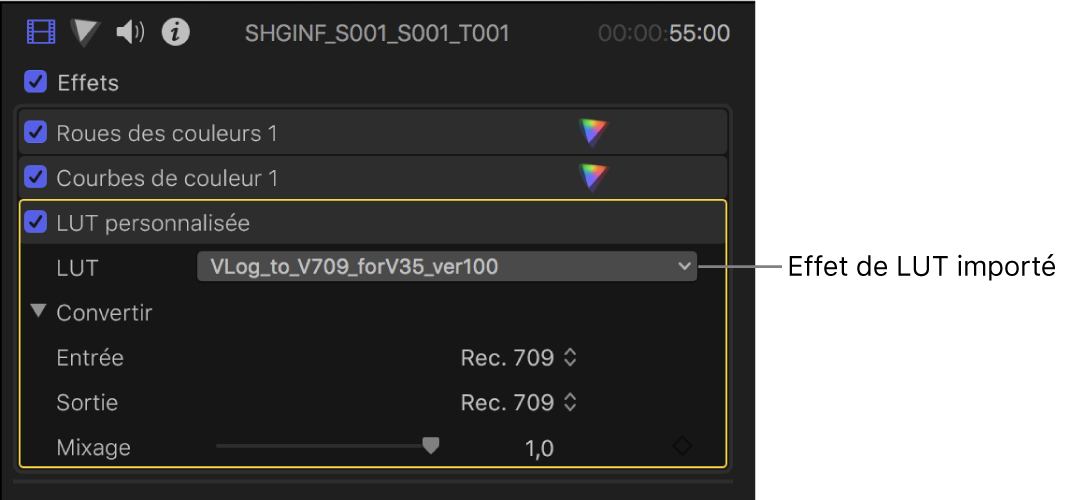This screenshot has width=1085, height=500.
Task: Open the Info inspector icon
Action: click(176, 33)
